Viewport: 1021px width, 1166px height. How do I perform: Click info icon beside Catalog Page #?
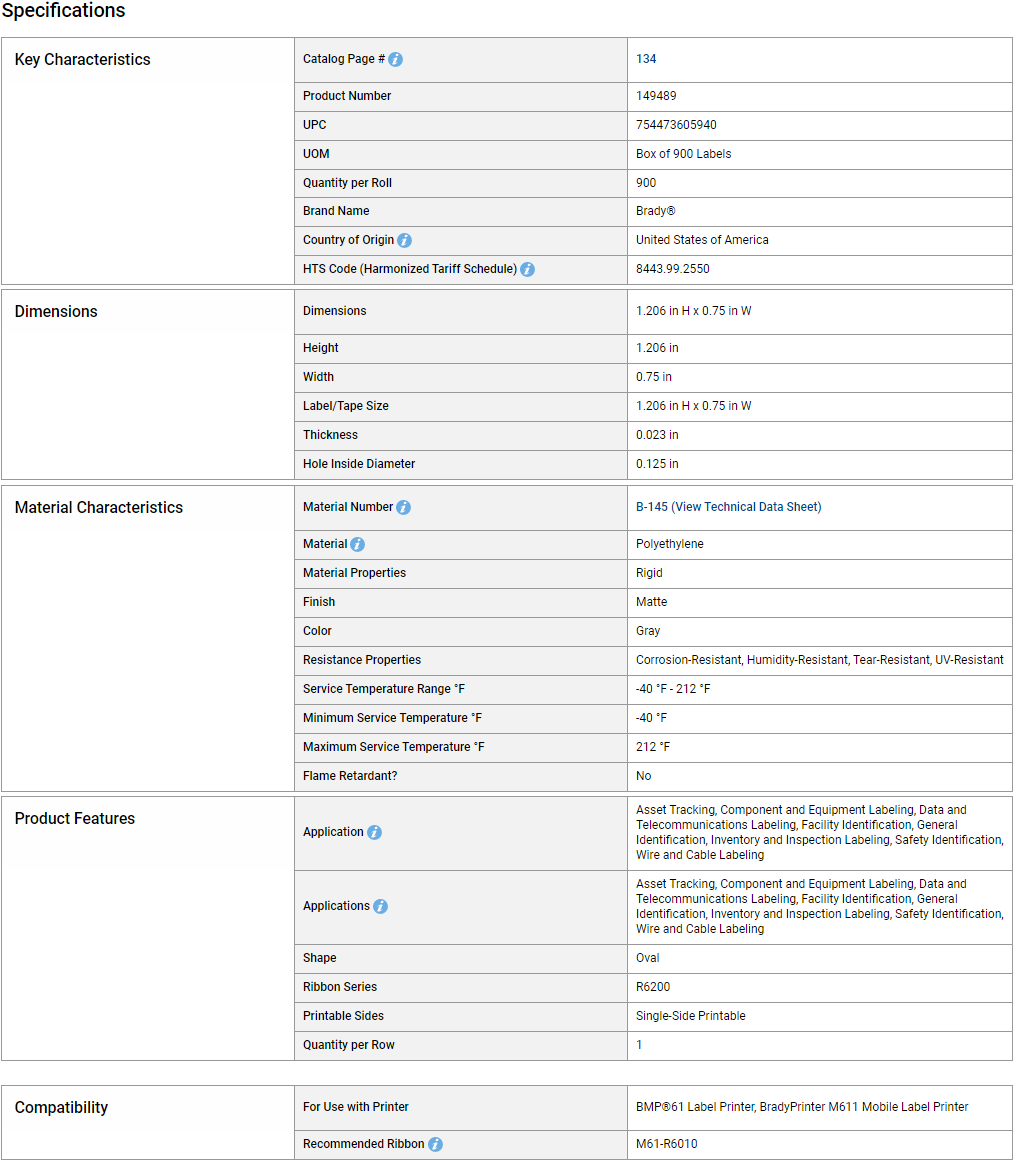pos(396,59)
